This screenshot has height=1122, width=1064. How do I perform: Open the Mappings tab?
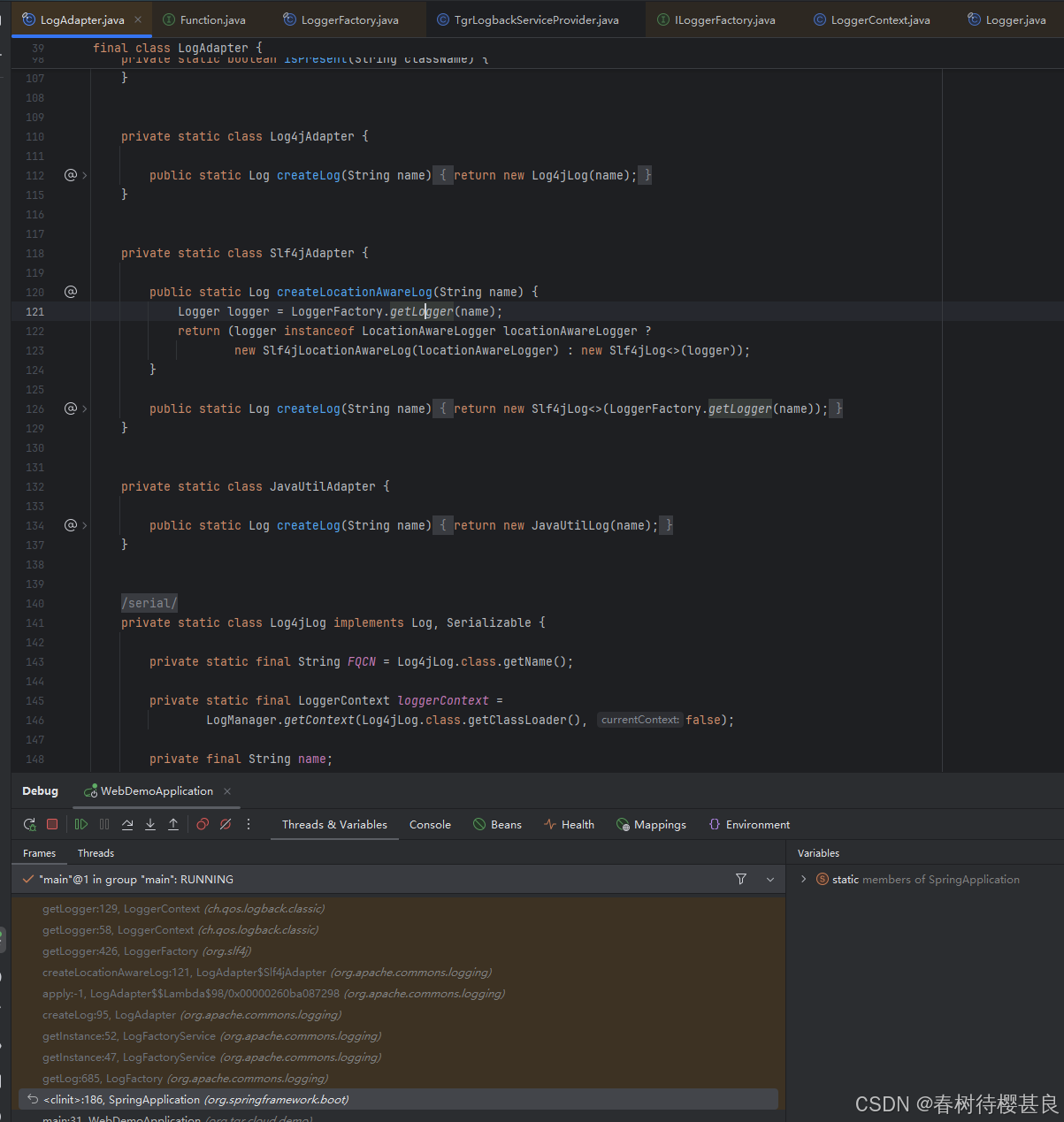(651, 824)
